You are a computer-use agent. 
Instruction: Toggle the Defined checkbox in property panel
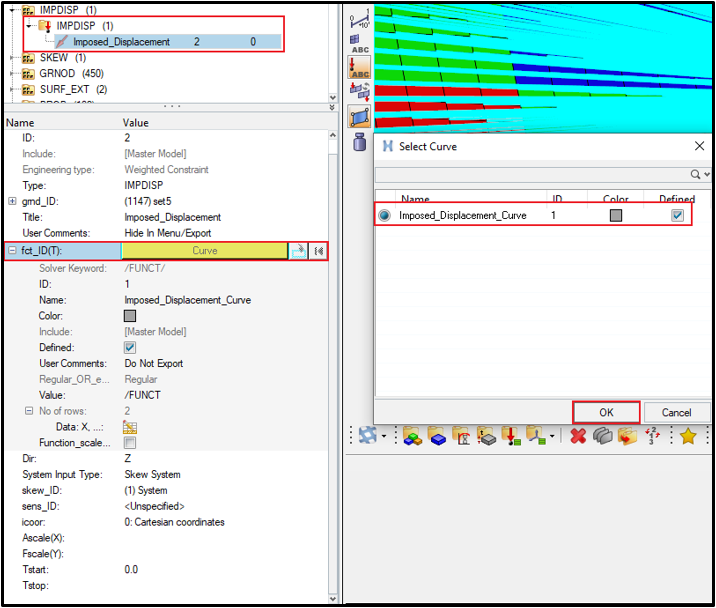[x=130, y=348]
